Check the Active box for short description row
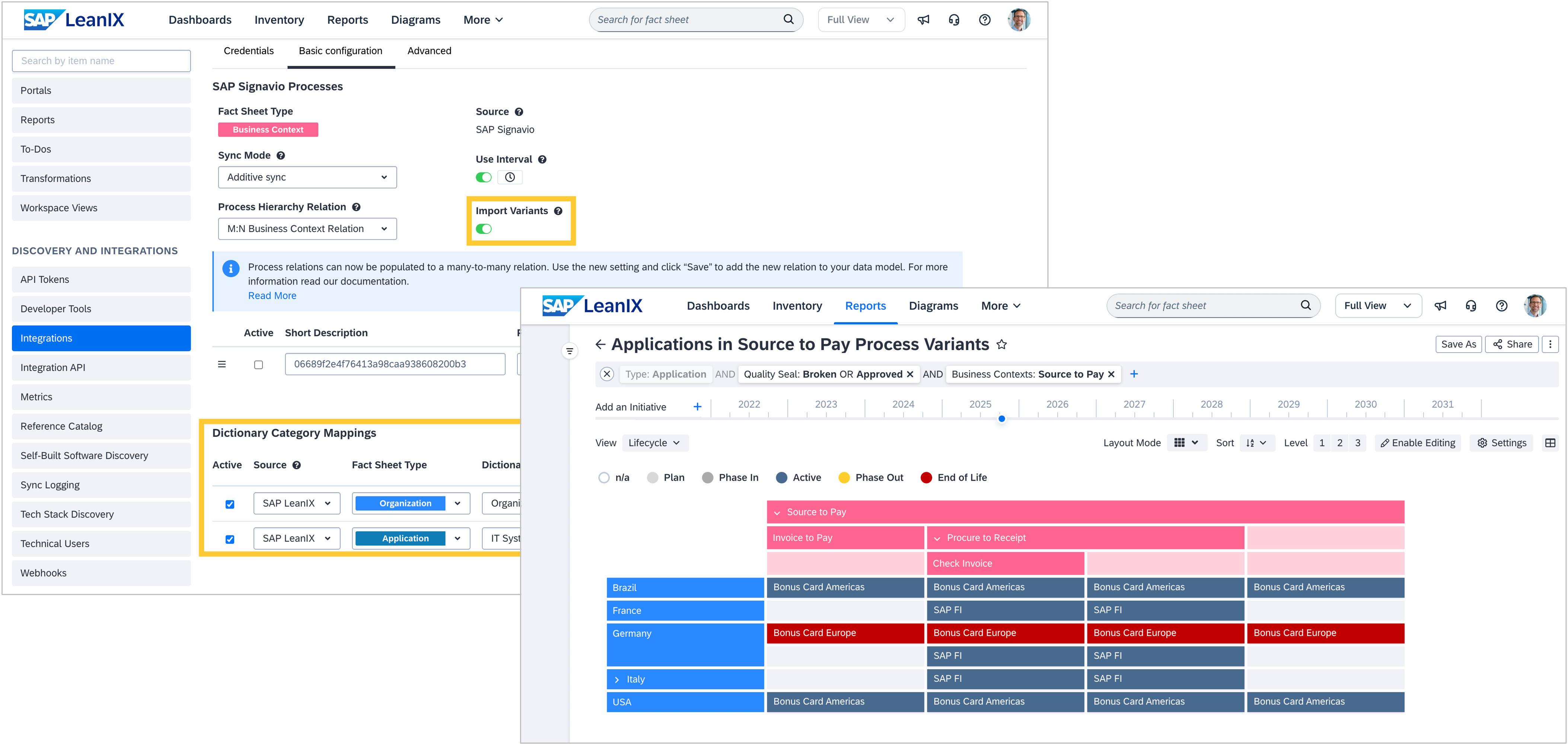1568x744 pixels. [x=258, y=365]
